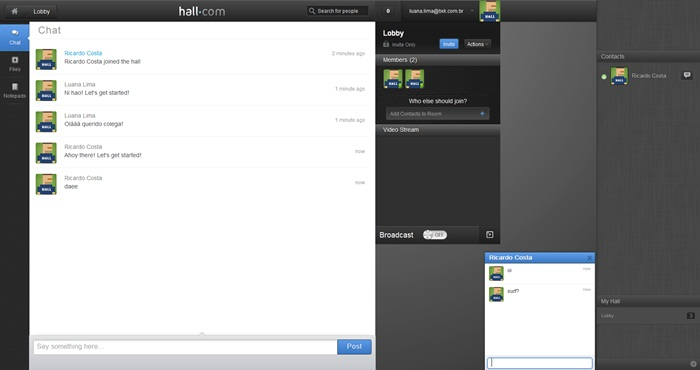Collapse the Members (2) section
Screen dimensions: 700x370
click(x=438, y=60)
